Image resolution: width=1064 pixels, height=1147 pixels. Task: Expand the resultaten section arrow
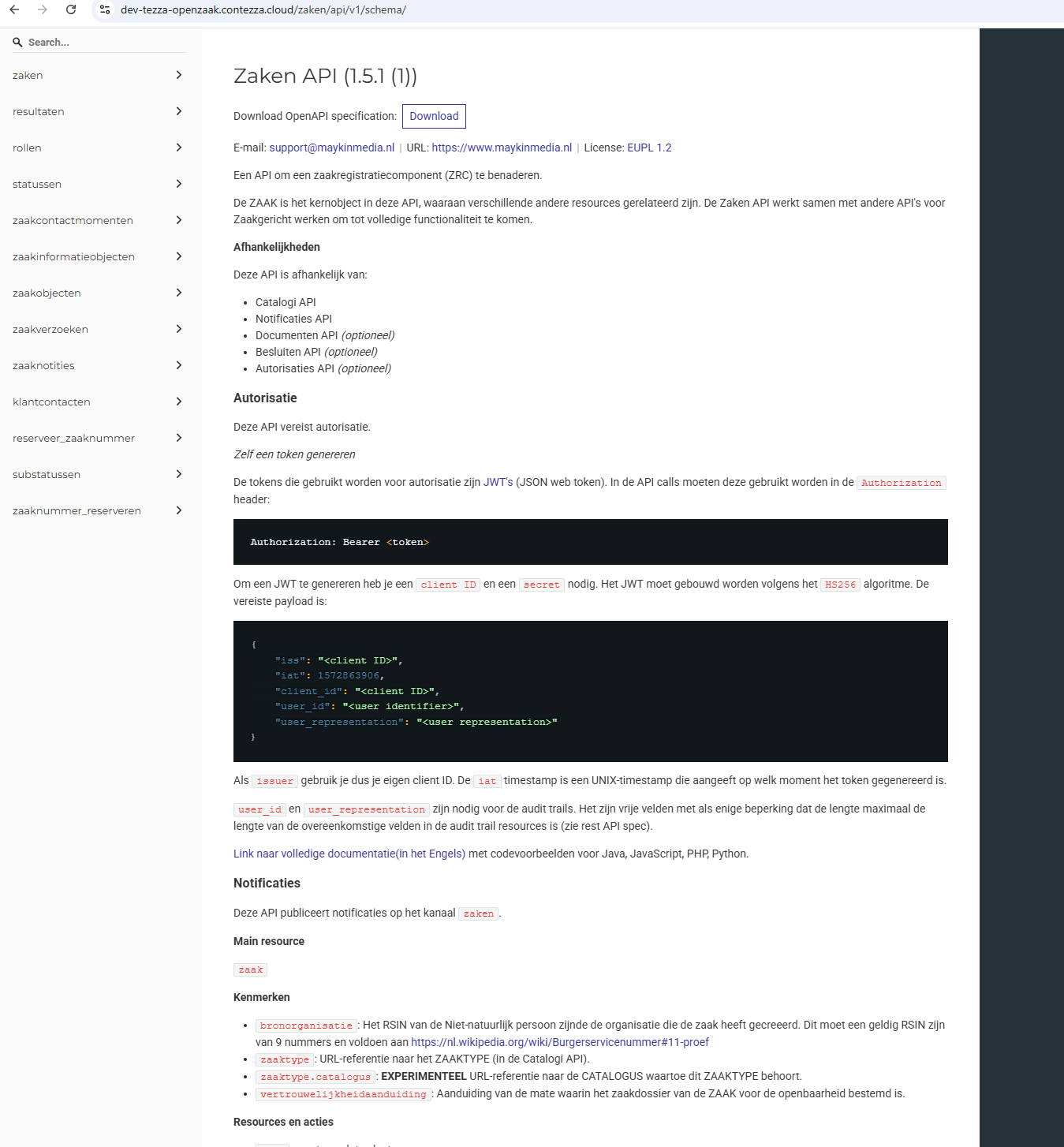(x=179, y=111)
